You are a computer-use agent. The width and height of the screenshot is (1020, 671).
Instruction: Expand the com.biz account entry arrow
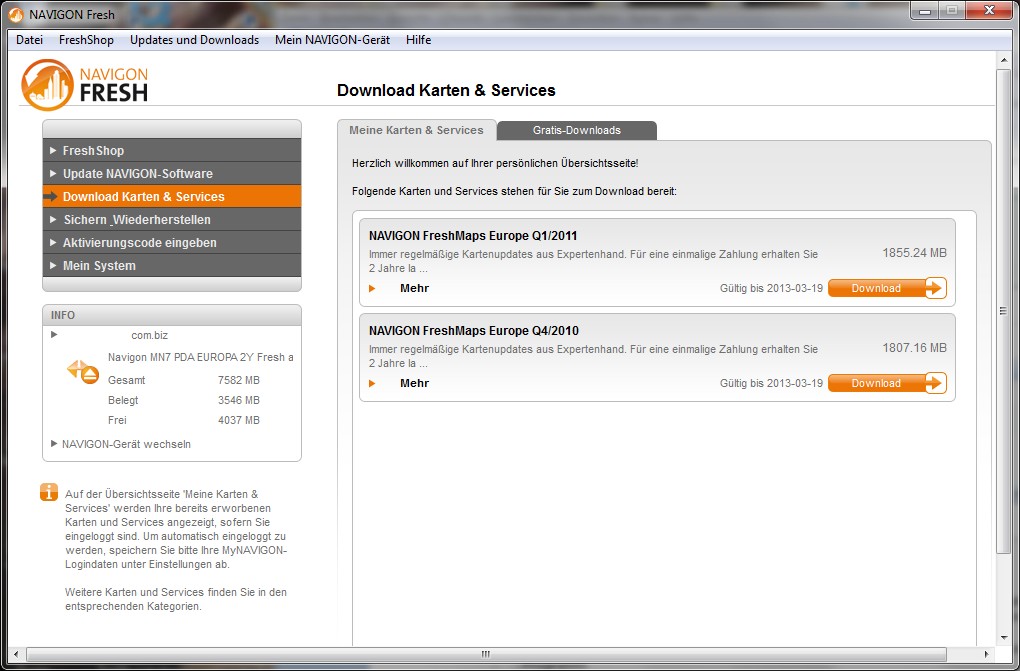tap(54, 335)
